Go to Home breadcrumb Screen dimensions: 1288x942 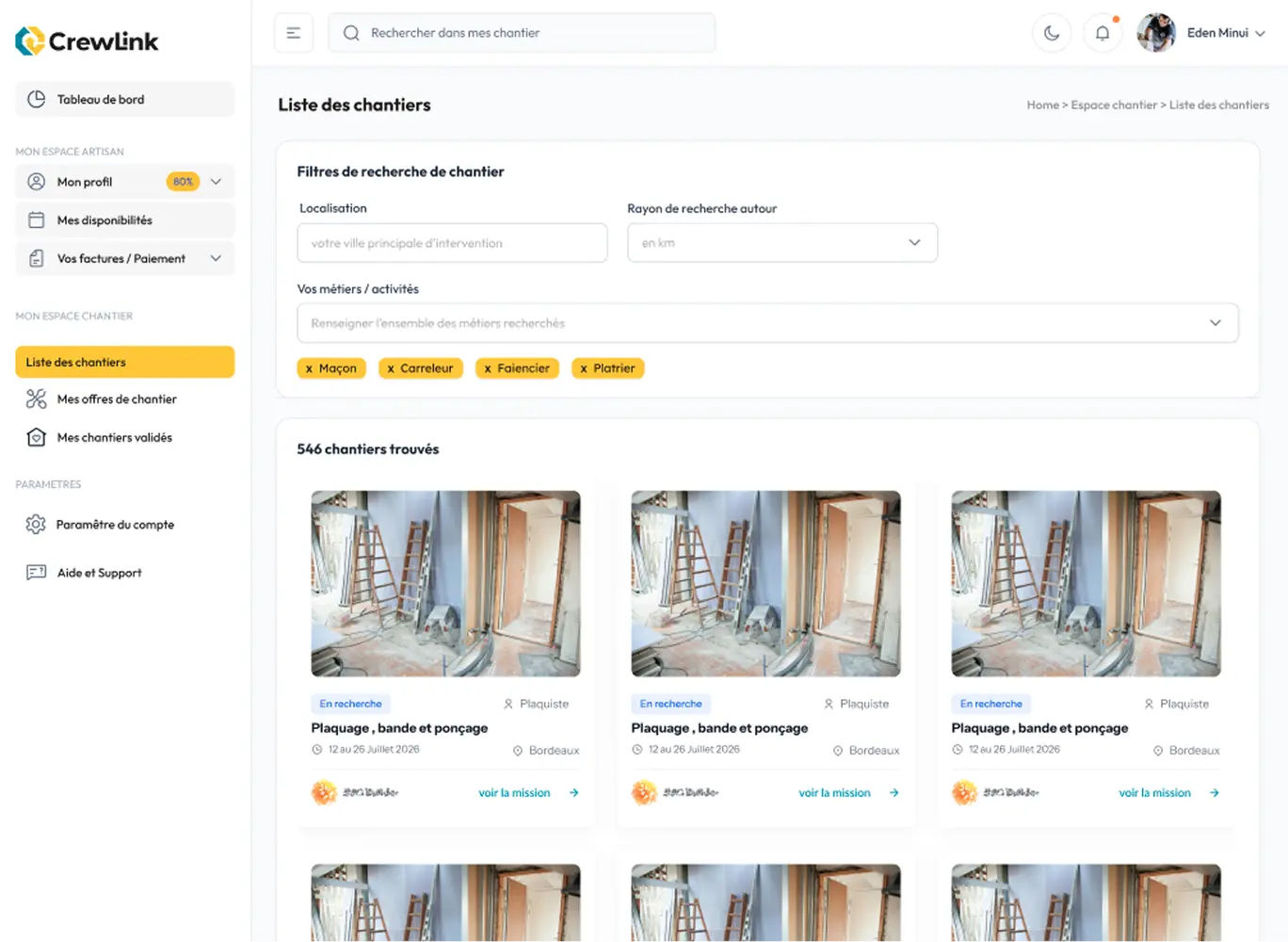pos(1042,106)
